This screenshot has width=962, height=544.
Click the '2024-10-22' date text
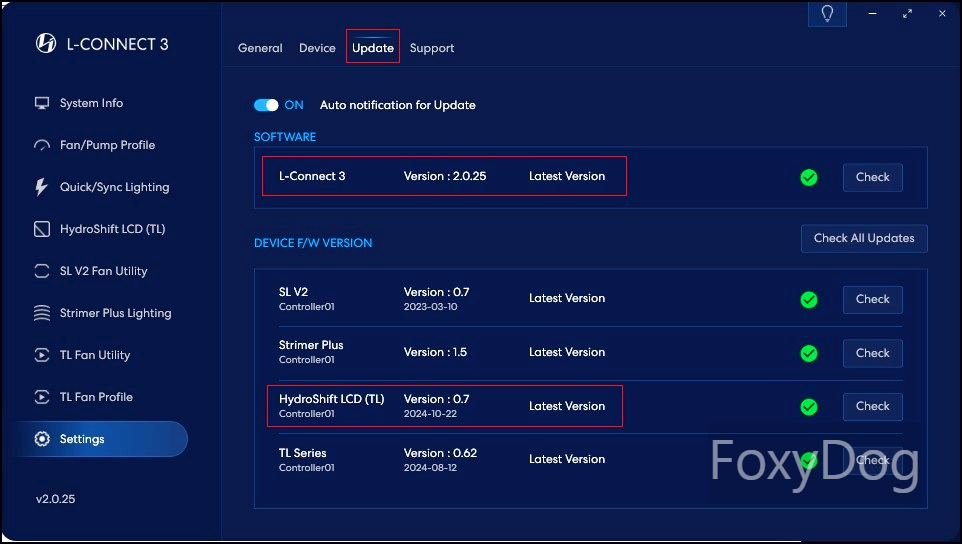tap(430, 414)
